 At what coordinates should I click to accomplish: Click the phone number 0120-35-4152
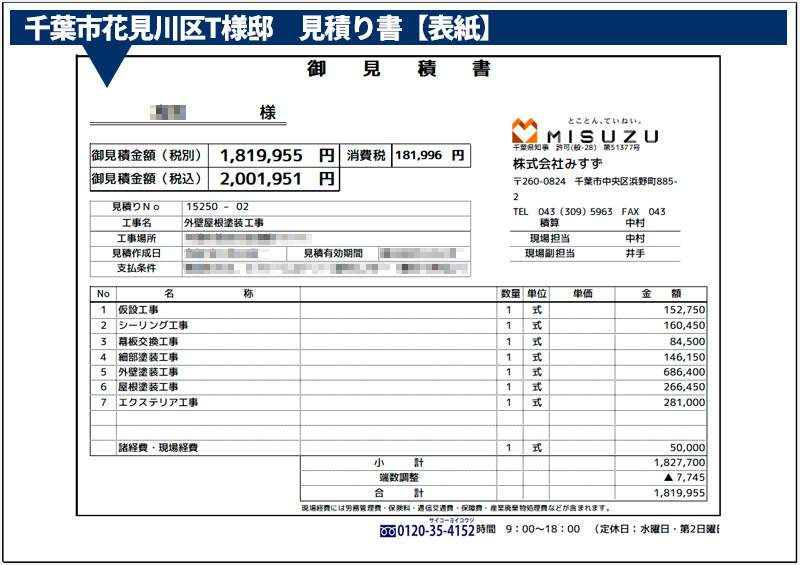click(x=436, y=531)
